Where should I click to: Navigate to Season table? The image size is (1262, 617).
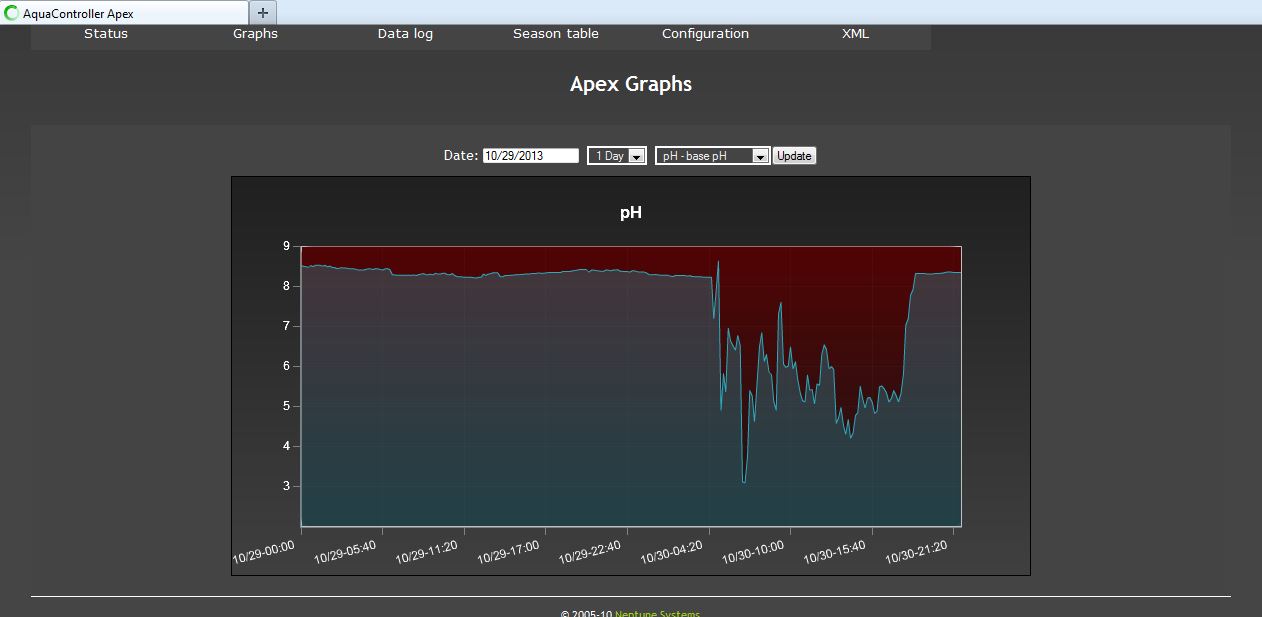pos(556,34)
